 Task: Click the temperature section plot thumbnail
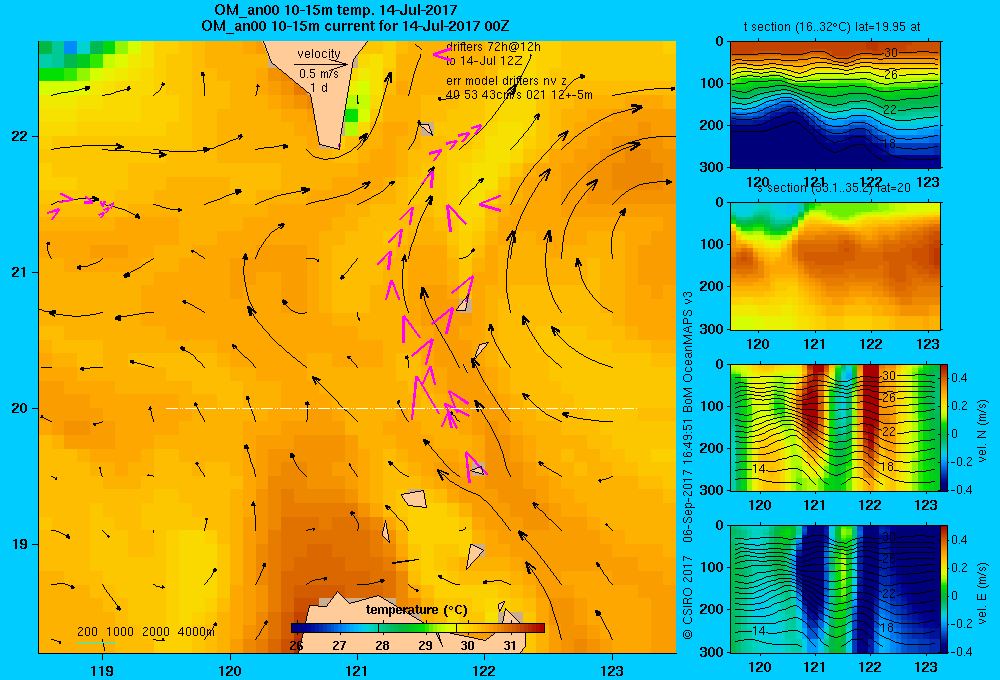tap(835, 105)
